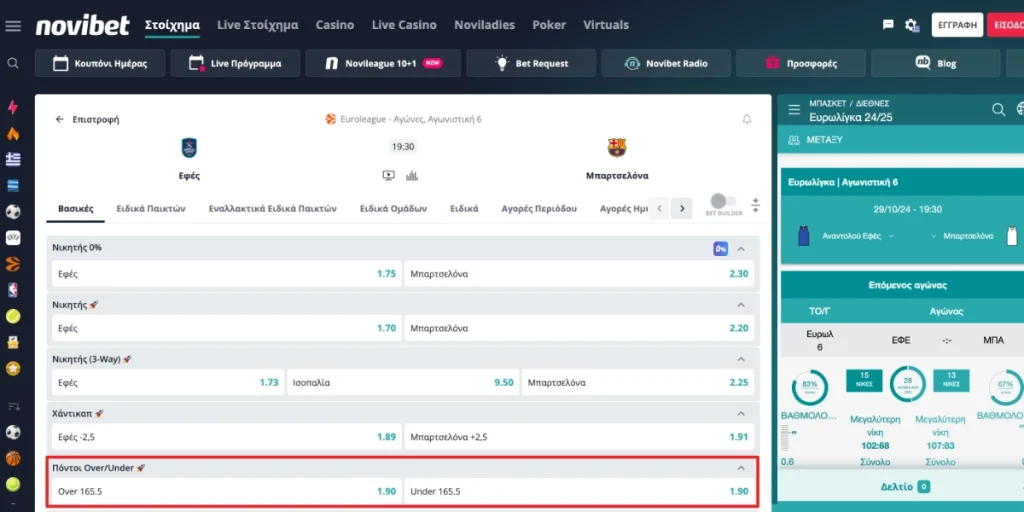The image size is (1024, 512).
Task: Switch to Ειδικά Ομάδων tab
Action: pyautogui.click(x=393, y=209)
